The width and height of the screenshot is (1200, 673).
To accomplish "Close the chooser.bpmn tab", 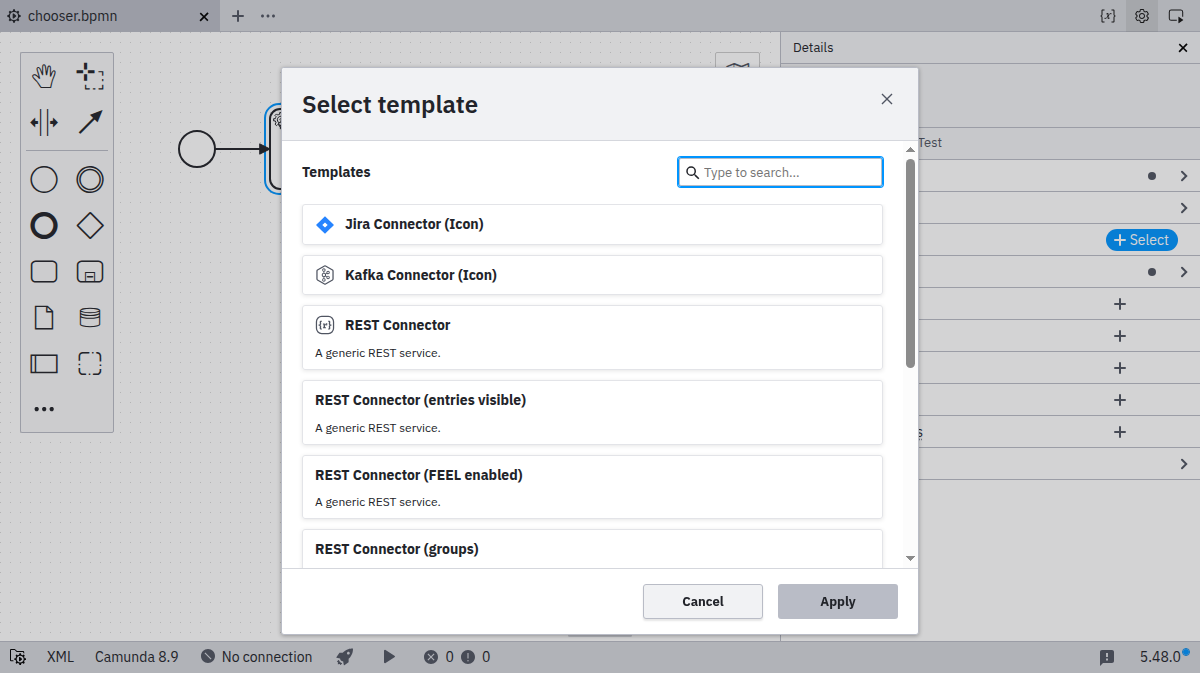I will click(204, 16).
